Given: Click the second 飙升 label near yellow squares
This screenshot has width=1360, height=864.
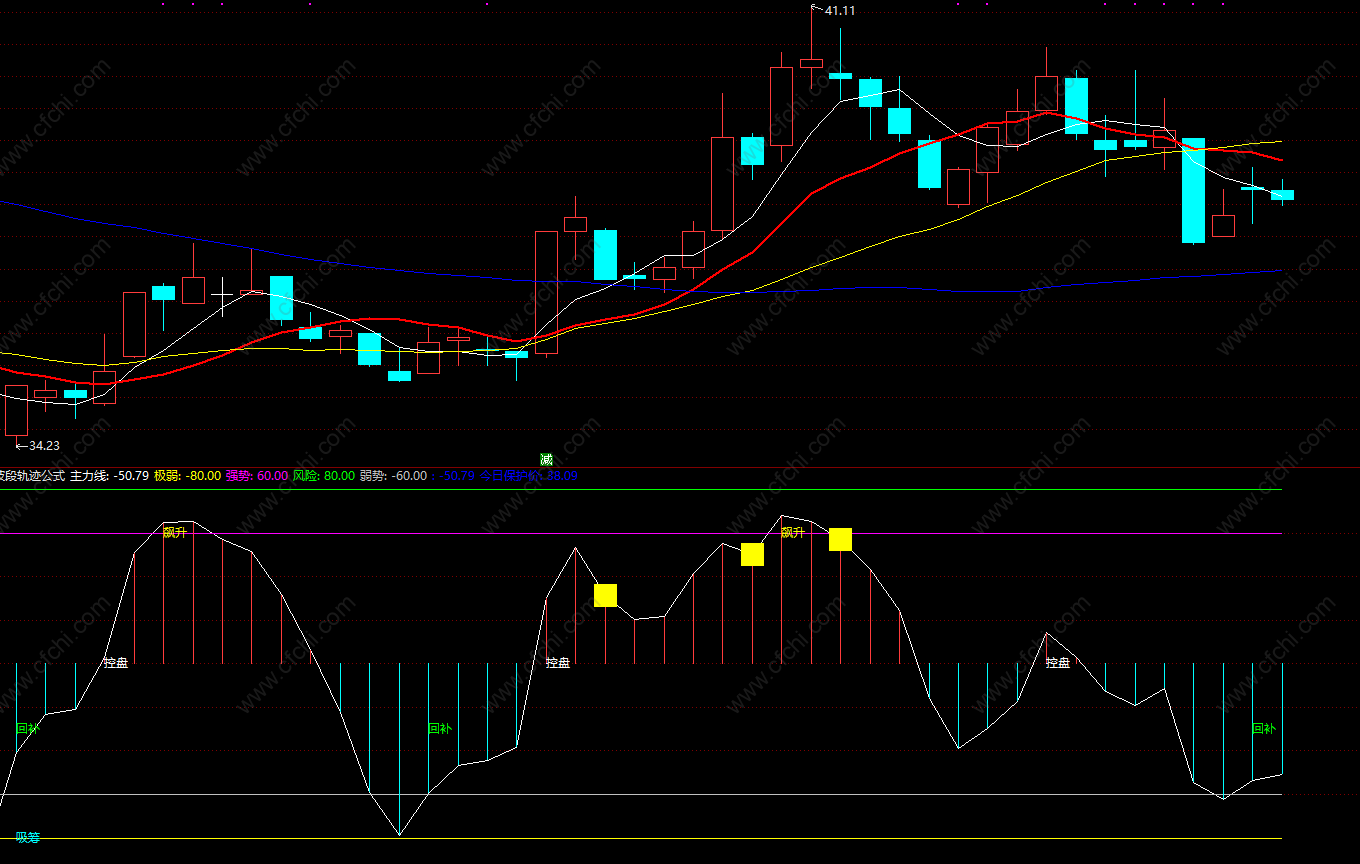Looking at the screenshot, I should click(x=793, y=533).
